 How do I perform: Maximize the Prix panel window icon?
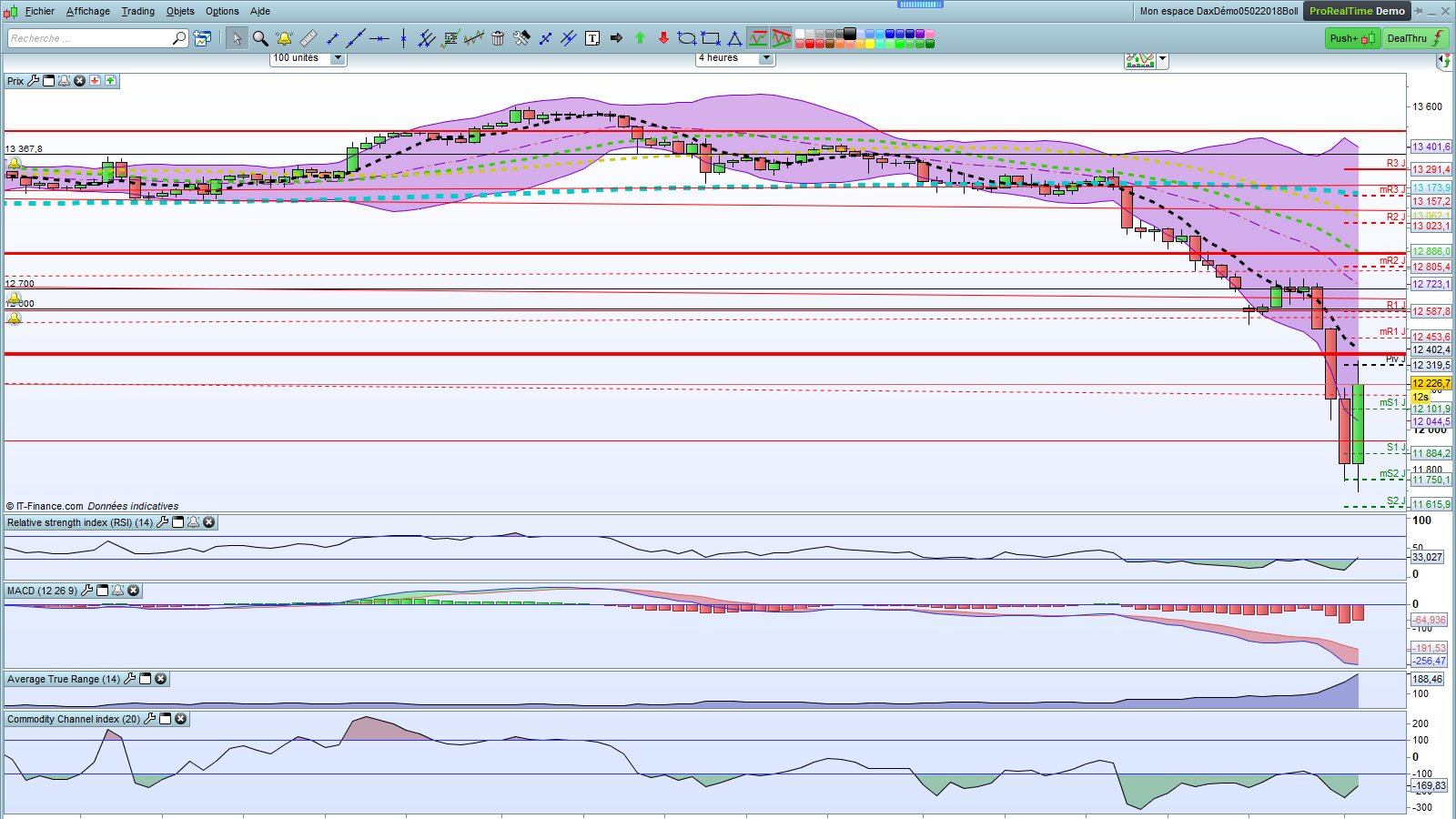click(x=49, y=81)
